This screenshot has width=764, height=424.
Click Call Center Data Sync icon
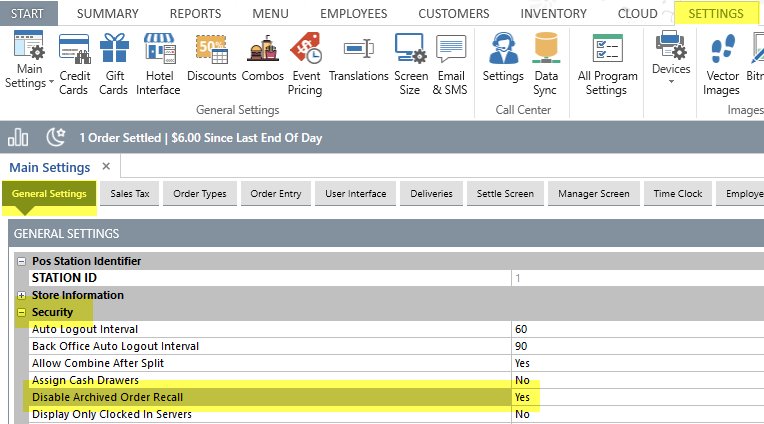click(x=546, y=62)
